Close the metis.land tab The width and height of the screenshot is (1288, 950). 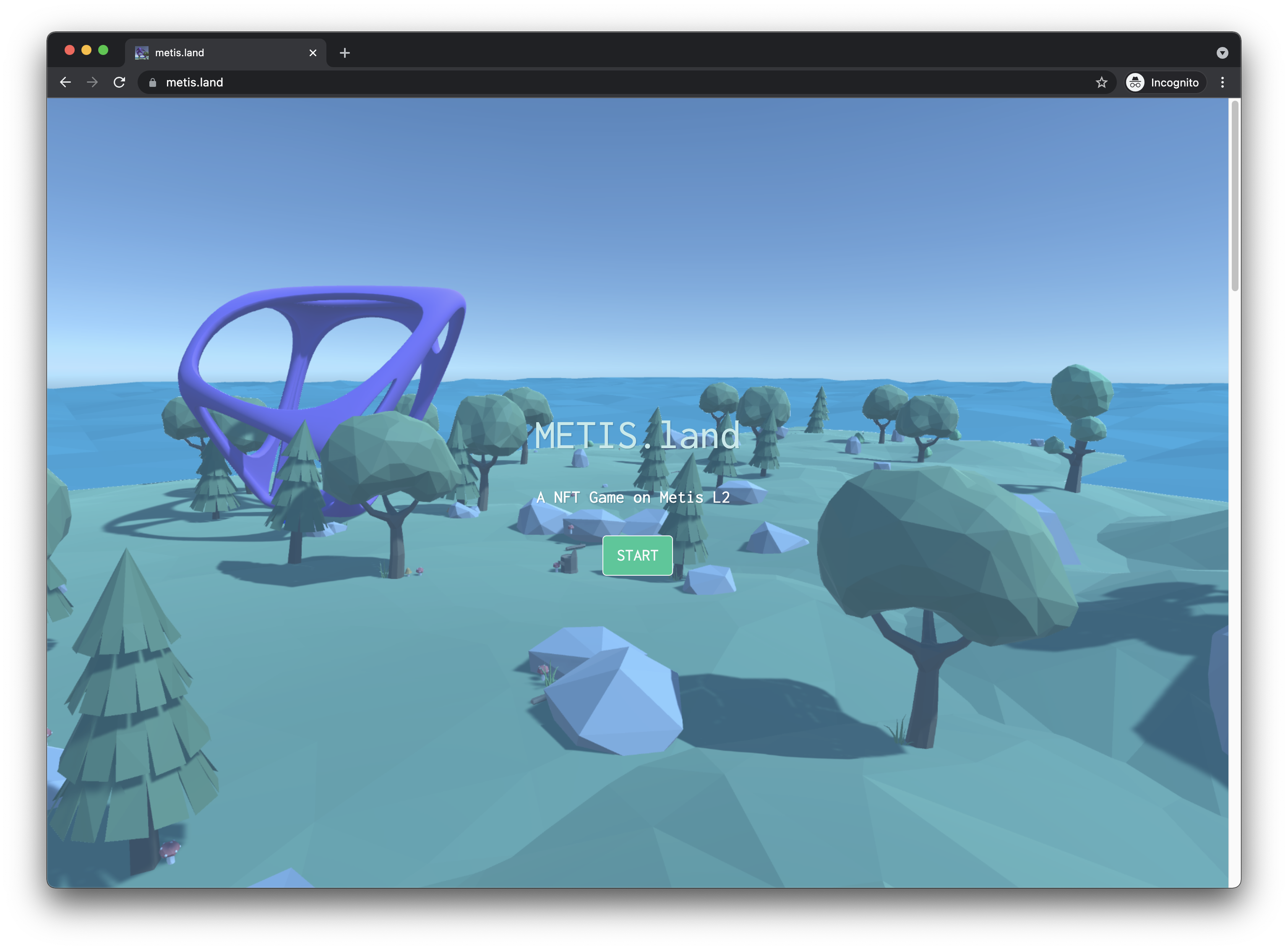313,53
